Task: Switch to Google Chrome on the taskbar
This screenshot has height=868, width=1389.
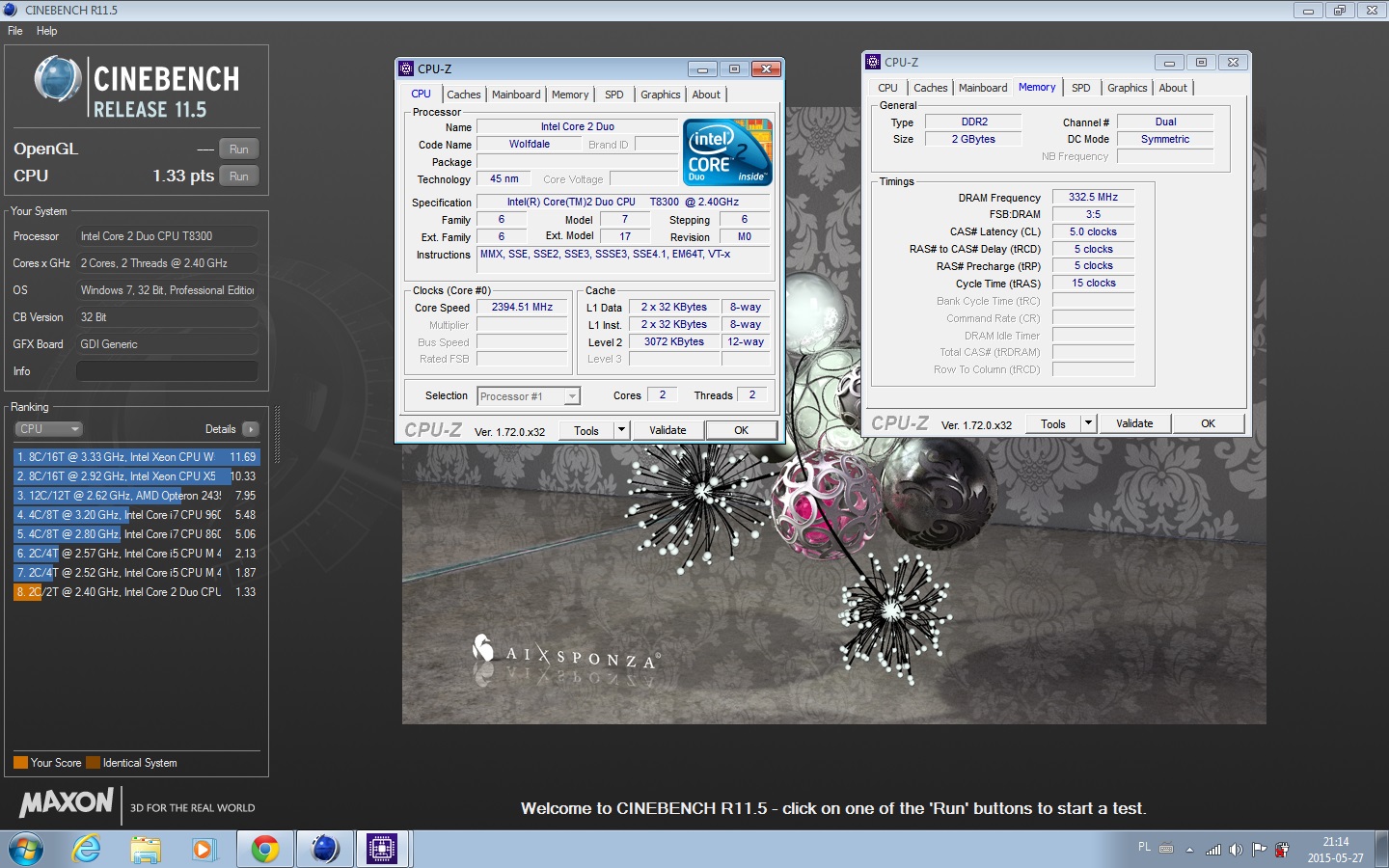Action: pos(264,849)
